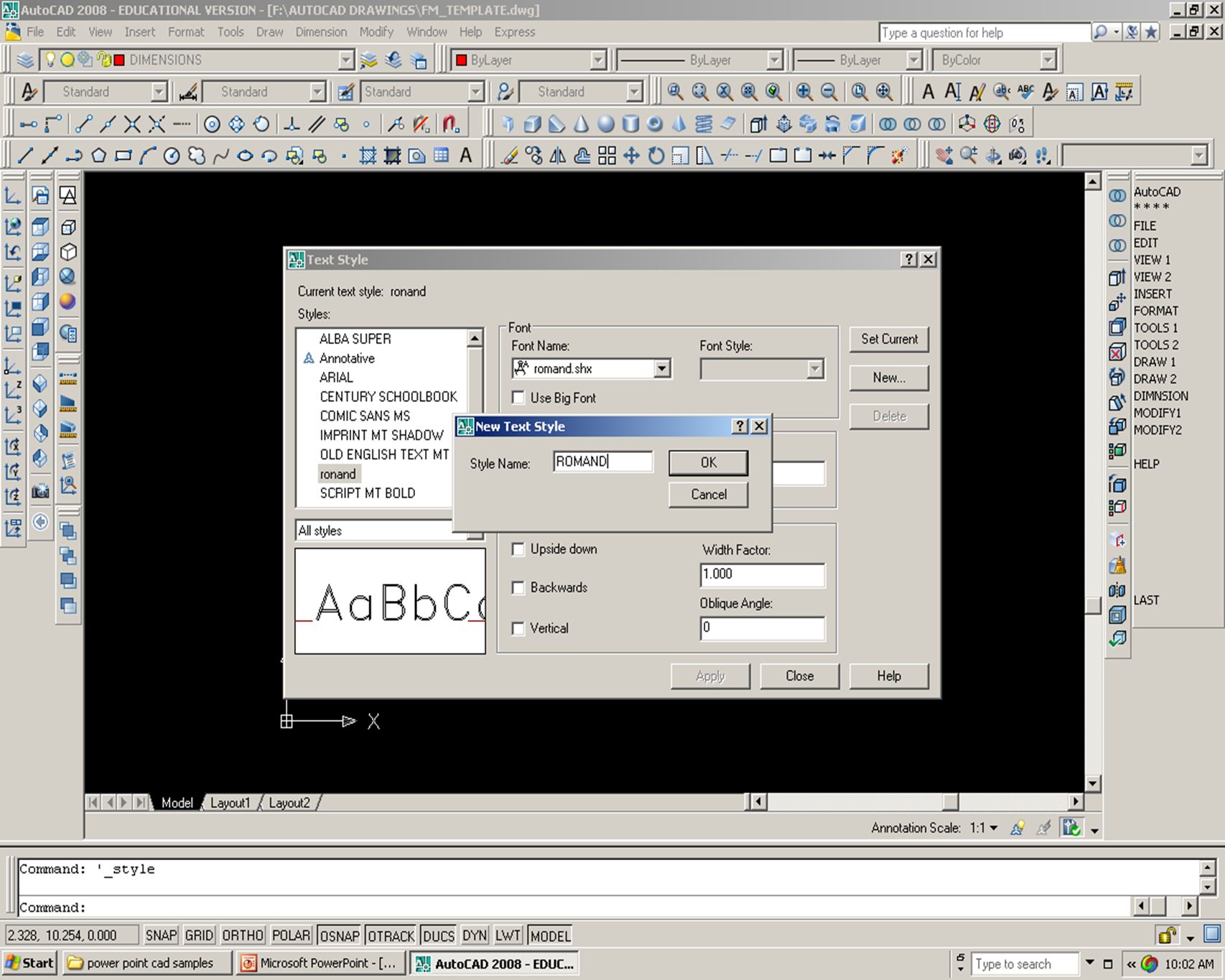Enable the Backwards checkbox
Viewport: 1225px width, 980px height.
[x=518, y=588]
